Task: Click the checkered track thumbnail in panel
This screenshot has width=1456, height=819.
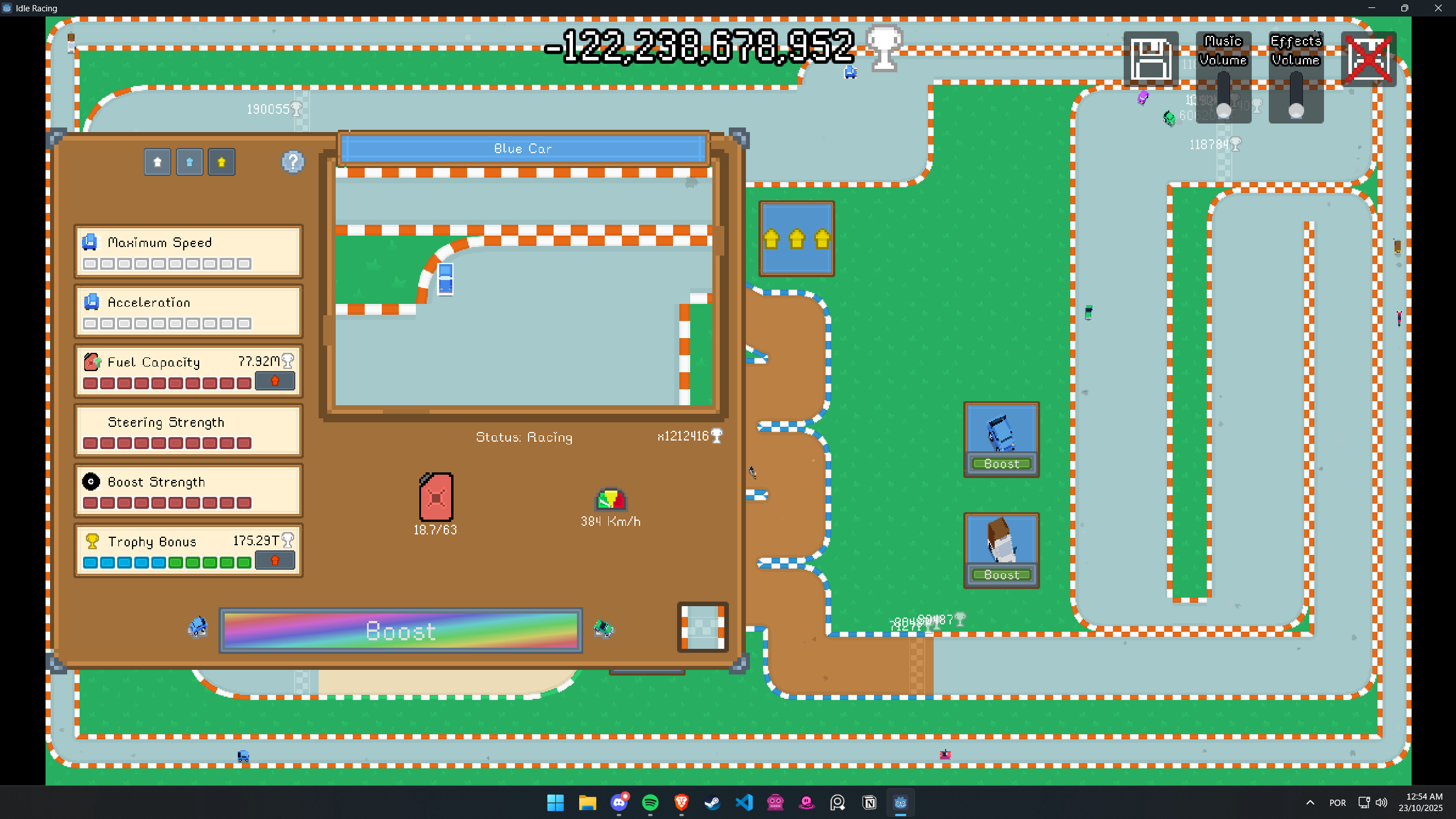Action: click(x=703, y=627)
